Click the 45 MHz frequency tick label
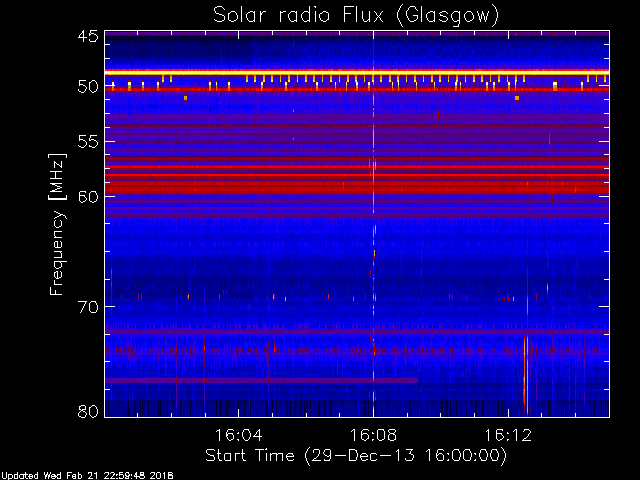The width and height of the screenshot is (640, 480). click(x=88, y=37)
